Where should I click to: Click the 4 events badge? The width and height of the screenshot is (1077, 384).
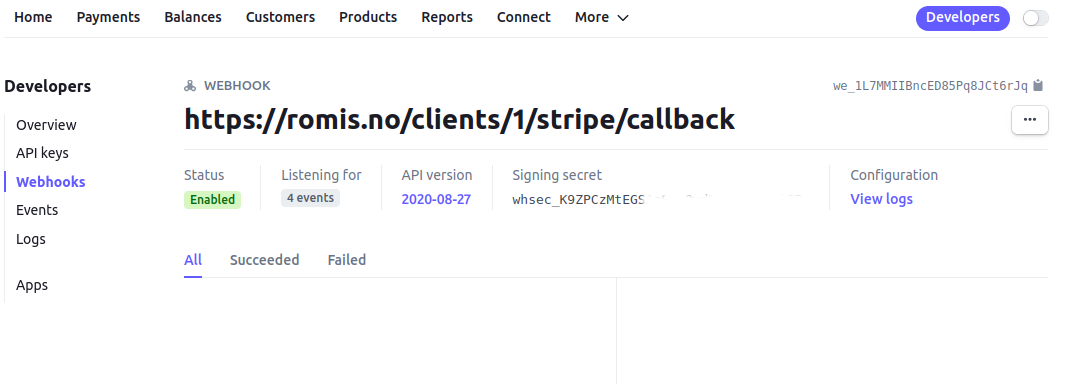pyautogui.click(x=310, y=199)
